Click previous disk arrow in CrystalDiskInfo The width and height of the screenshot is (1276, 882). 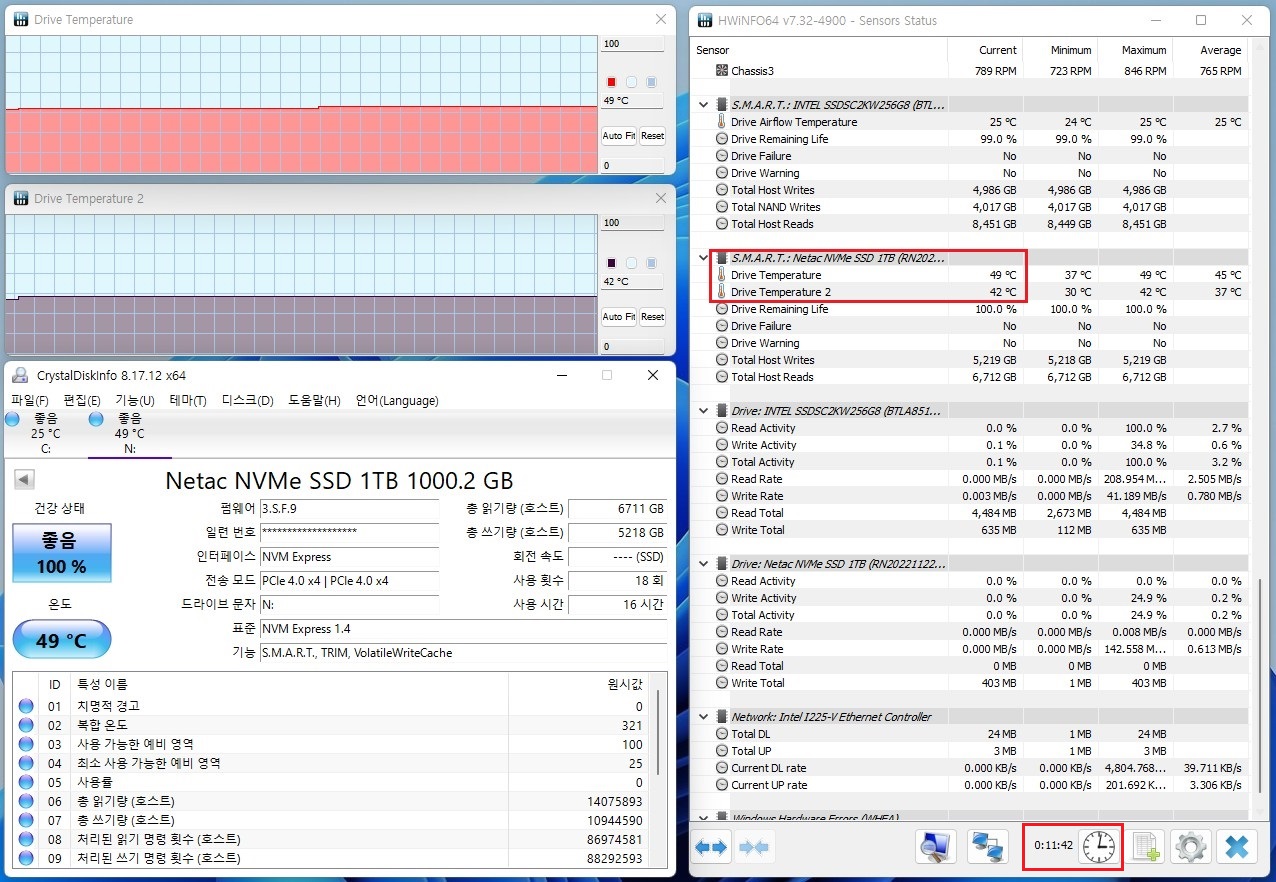(23, 480)
